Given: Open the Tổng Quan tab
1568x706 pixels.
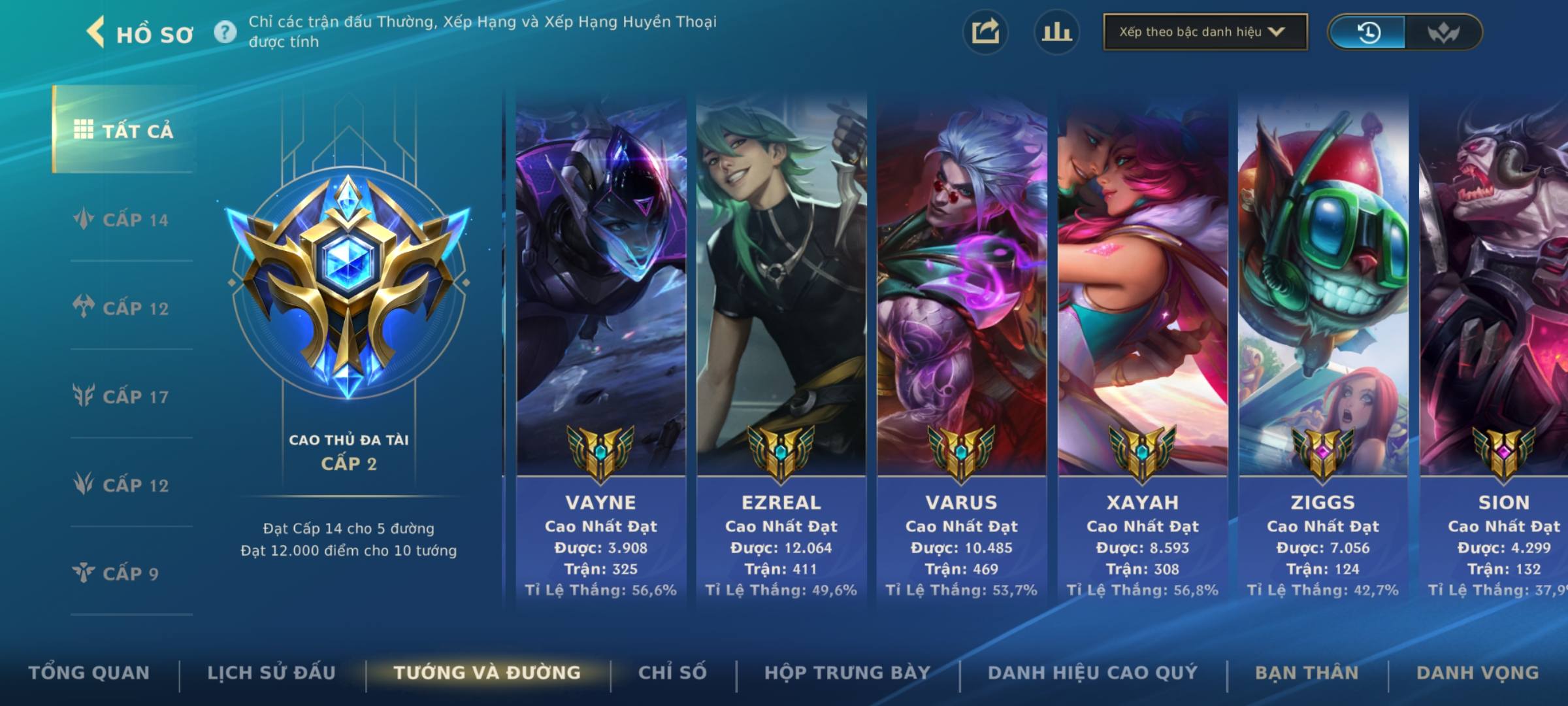Looking at the screenshot, I should pyautogui.click(x=90, y=673).
